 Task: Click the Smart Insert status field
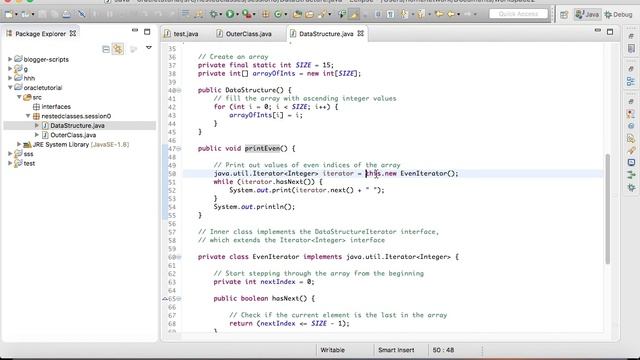coord(396,350)
